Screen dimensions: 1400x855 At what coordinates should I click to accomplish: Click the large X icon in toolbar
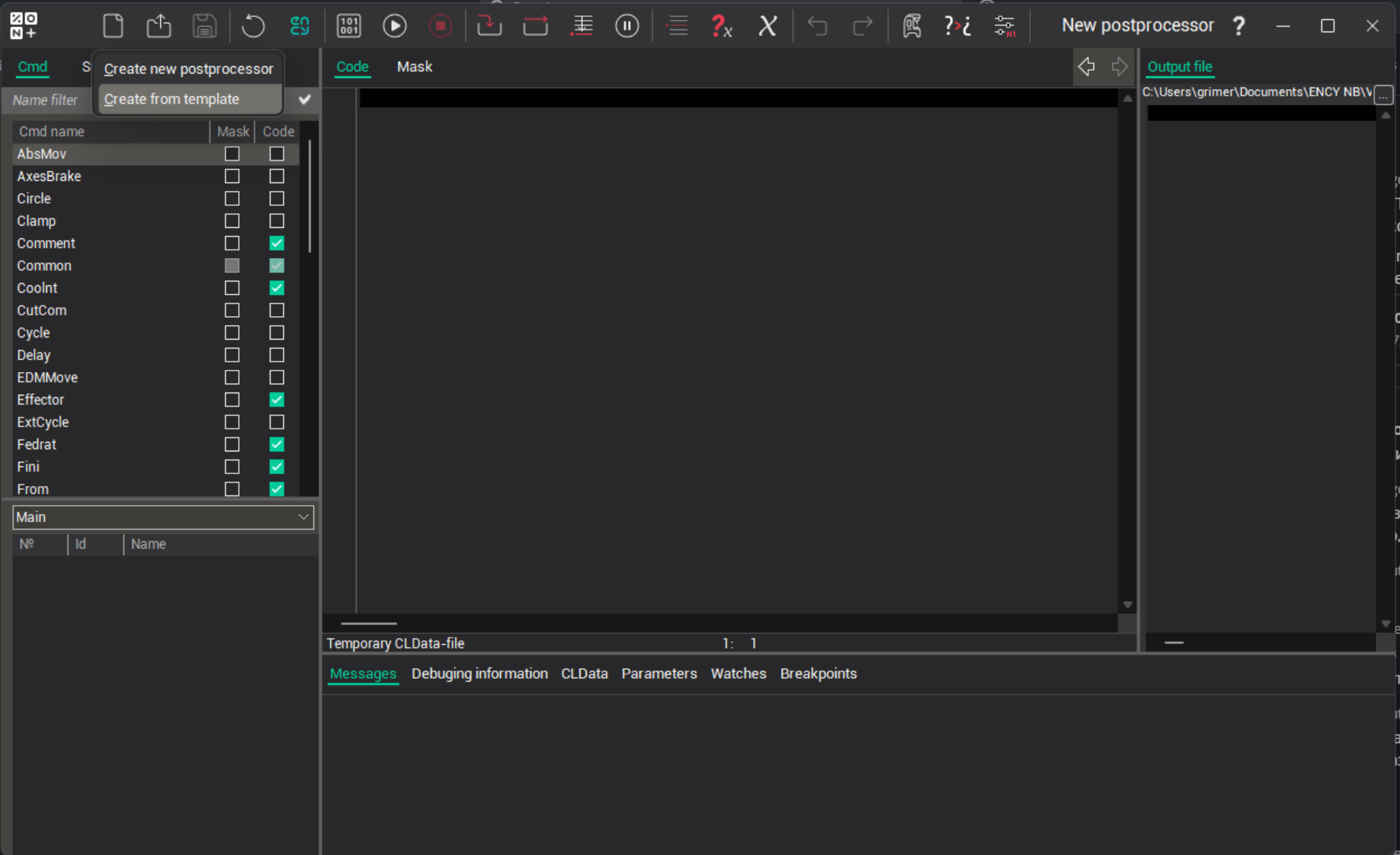(767, 26)
